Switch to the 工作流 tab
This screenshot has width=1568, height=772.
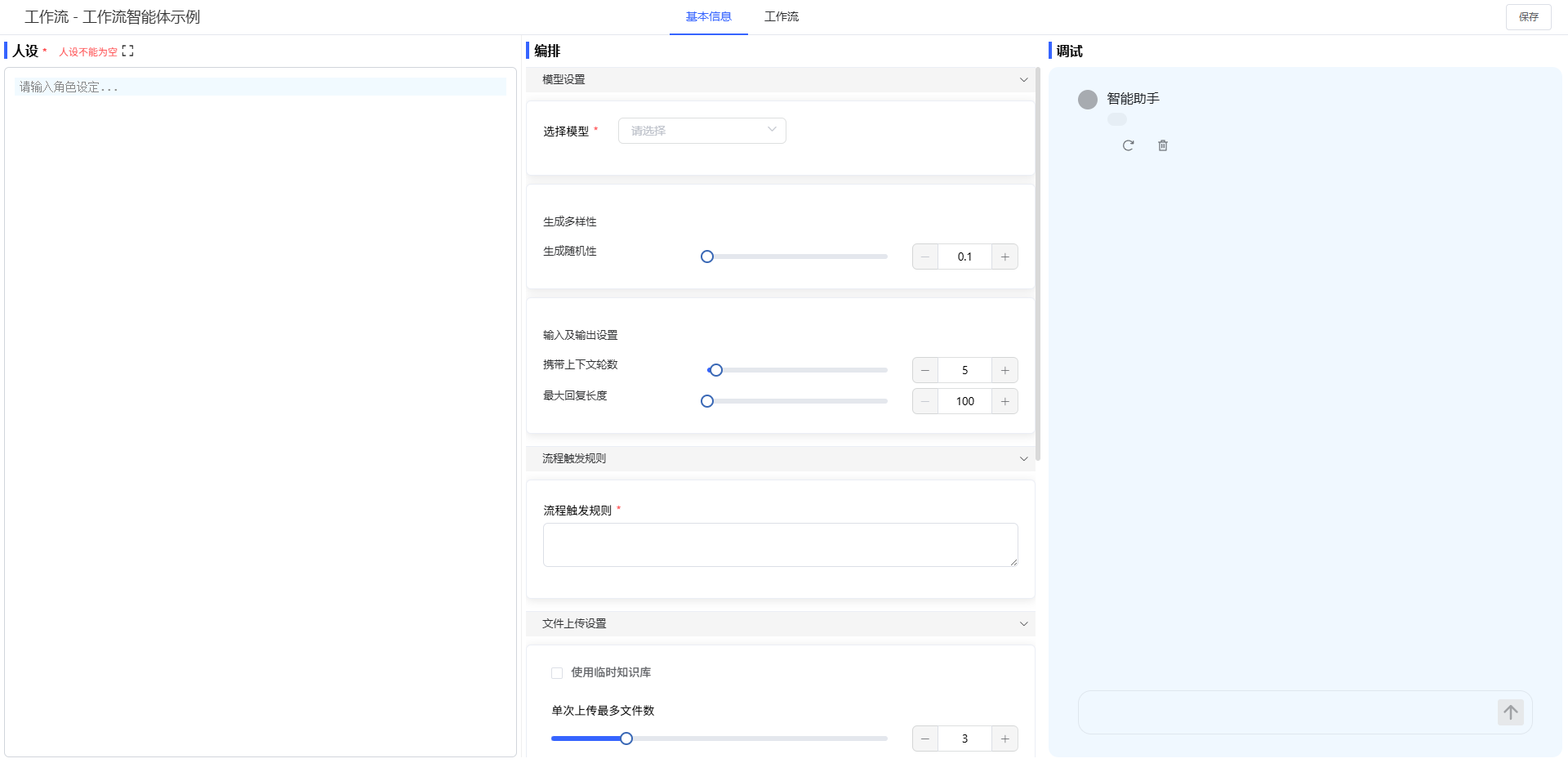point(781,16)
